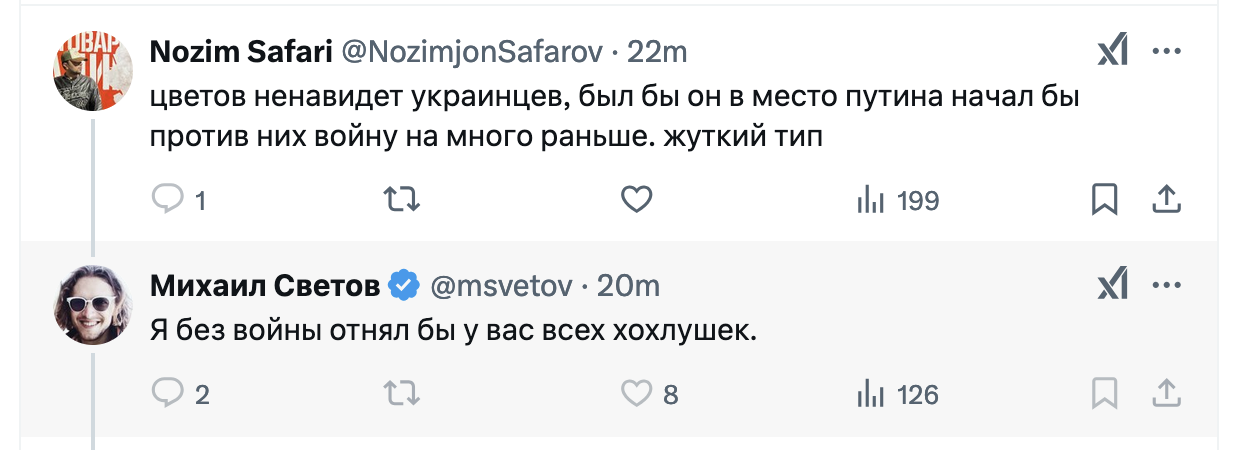Viewport: 1234px width, 450px height.
Task: Click the @NozimjonSafarov handle link
Action: click(x=472, y=52)
